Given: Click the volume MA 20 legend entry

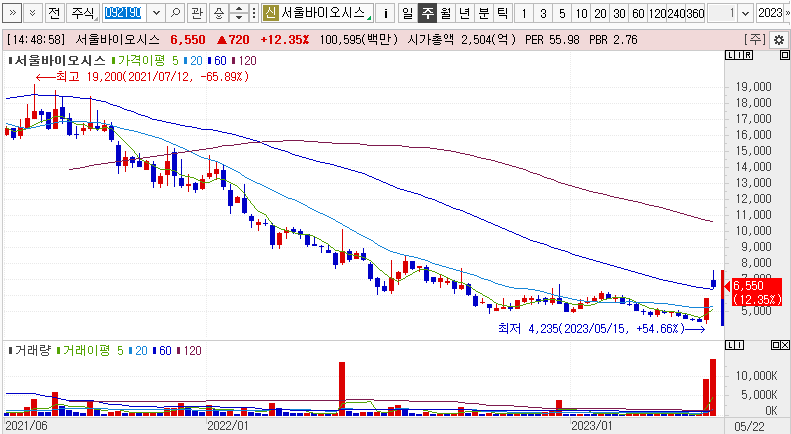Looking at the screenshot, I should pos(139,350).
